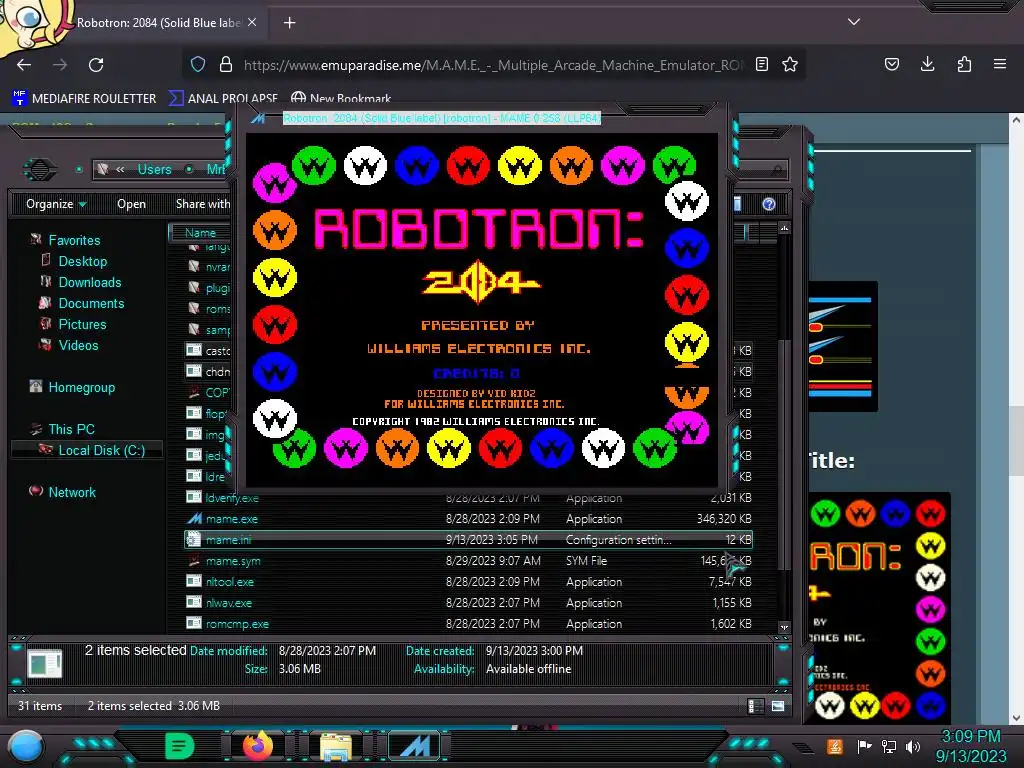Click the Name column header

(x=200, y=232)
